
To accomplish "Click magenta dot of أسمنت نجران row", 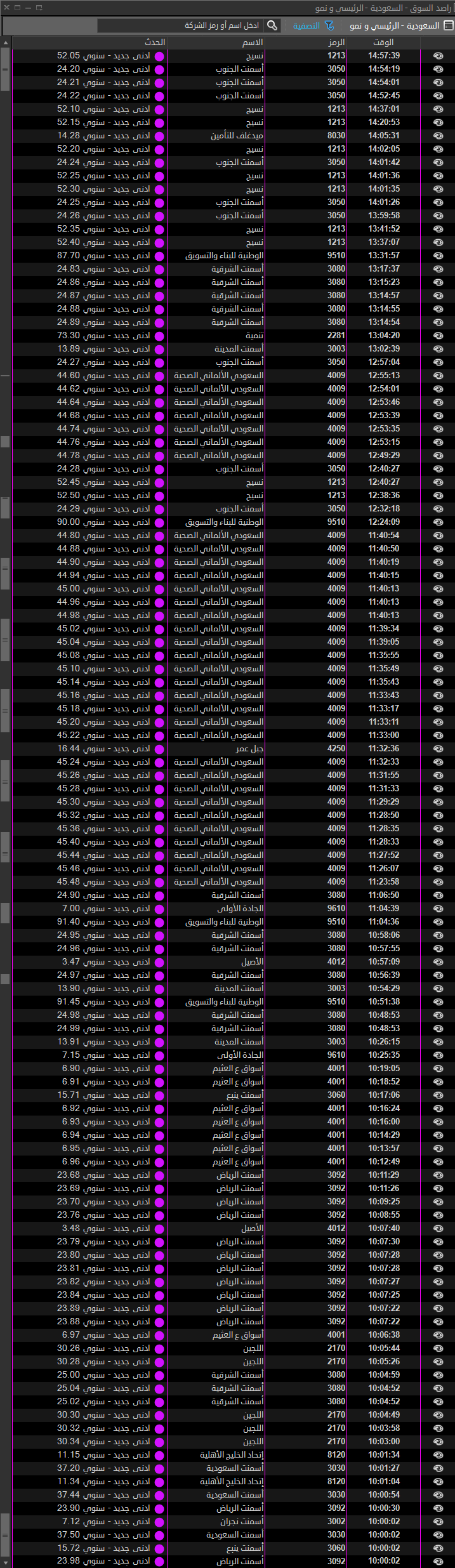I will pos(159,1522).
